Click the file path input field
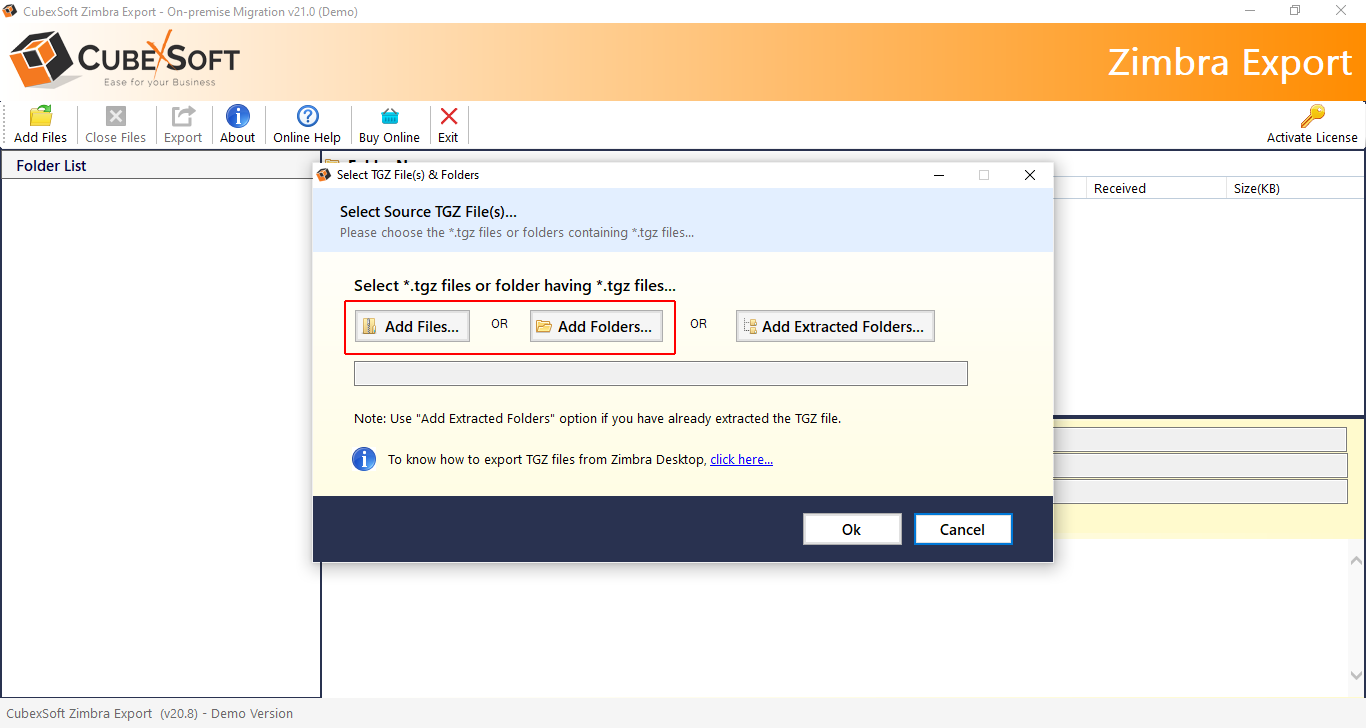 (x=660, y=373)
